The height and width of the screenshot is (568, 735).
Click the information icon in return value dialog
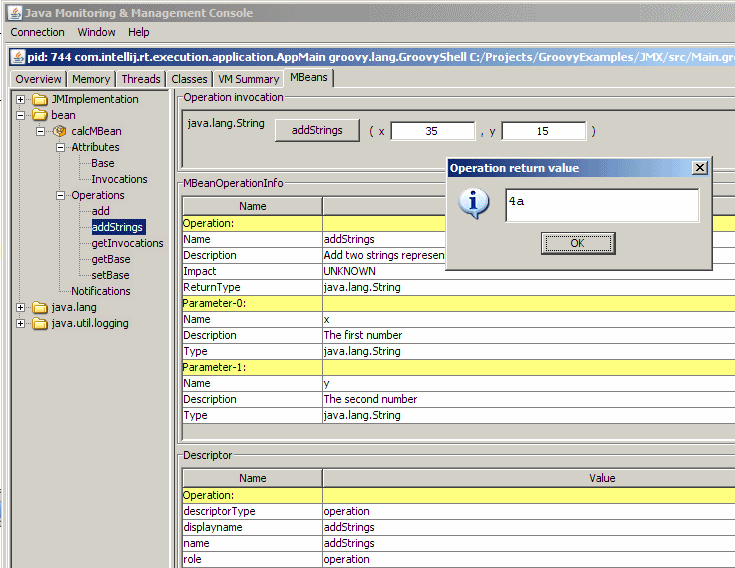pyautogui.click(x=472, y=204)
